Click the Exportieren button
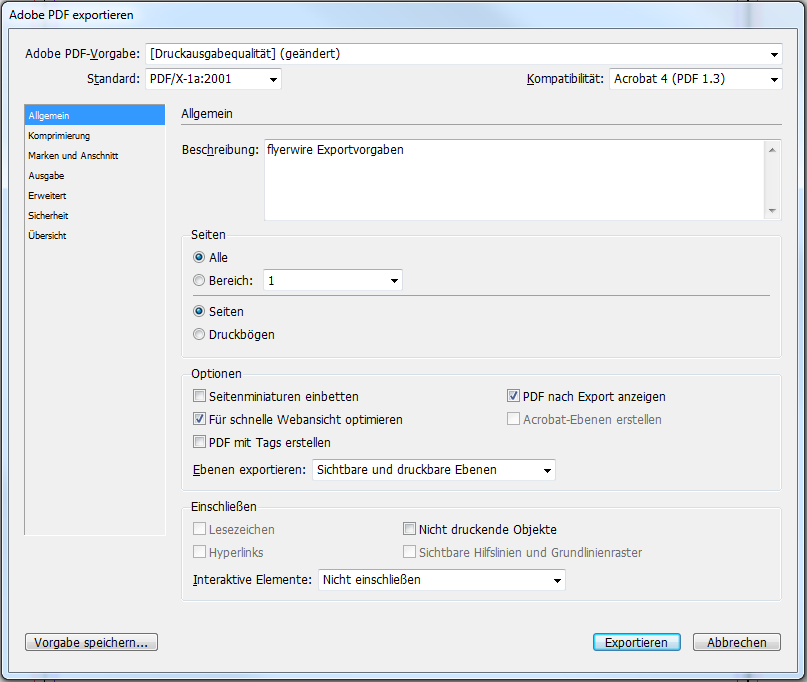 (x=637, y=642)
